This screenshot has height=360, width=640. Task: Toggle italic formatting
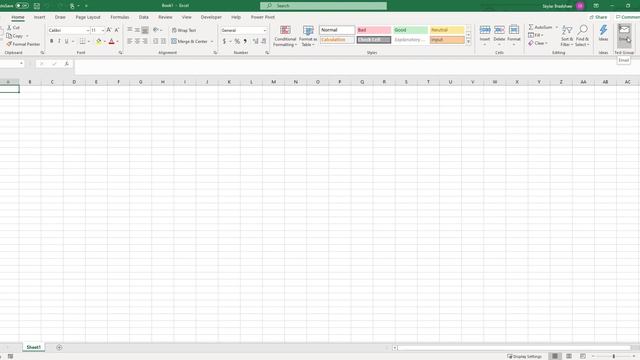click(x=59, y=41)
